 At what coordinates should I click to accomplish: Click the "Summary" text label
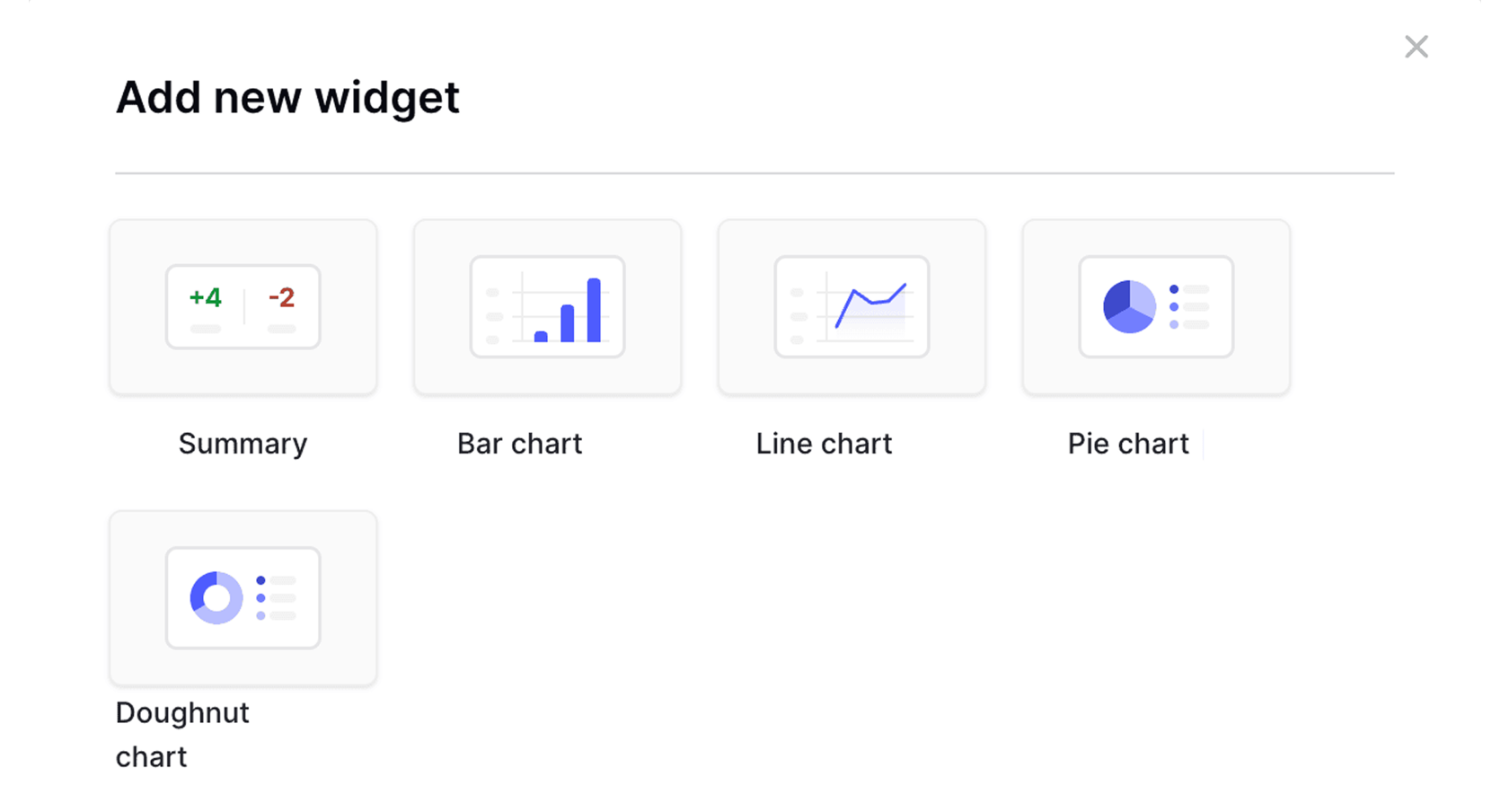point(243,444)
